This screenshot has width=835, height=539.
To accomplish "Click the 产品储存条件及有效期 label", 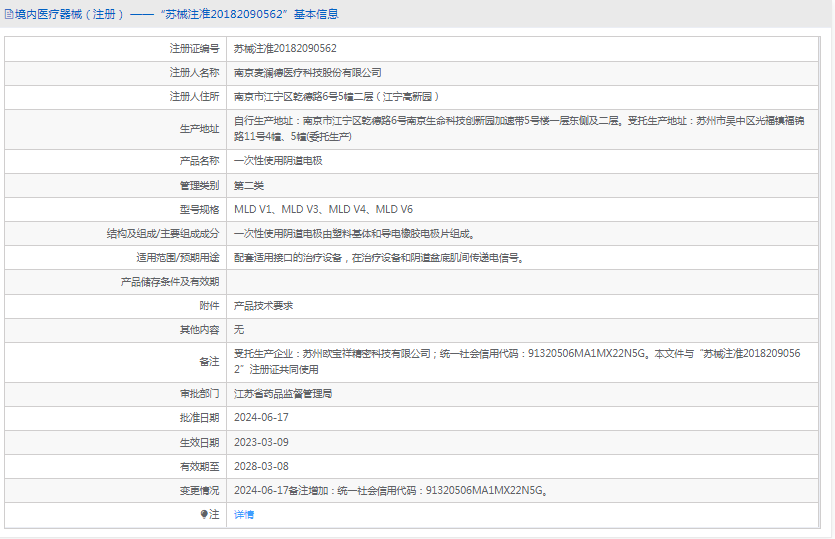I will click(x=170, y=282).
